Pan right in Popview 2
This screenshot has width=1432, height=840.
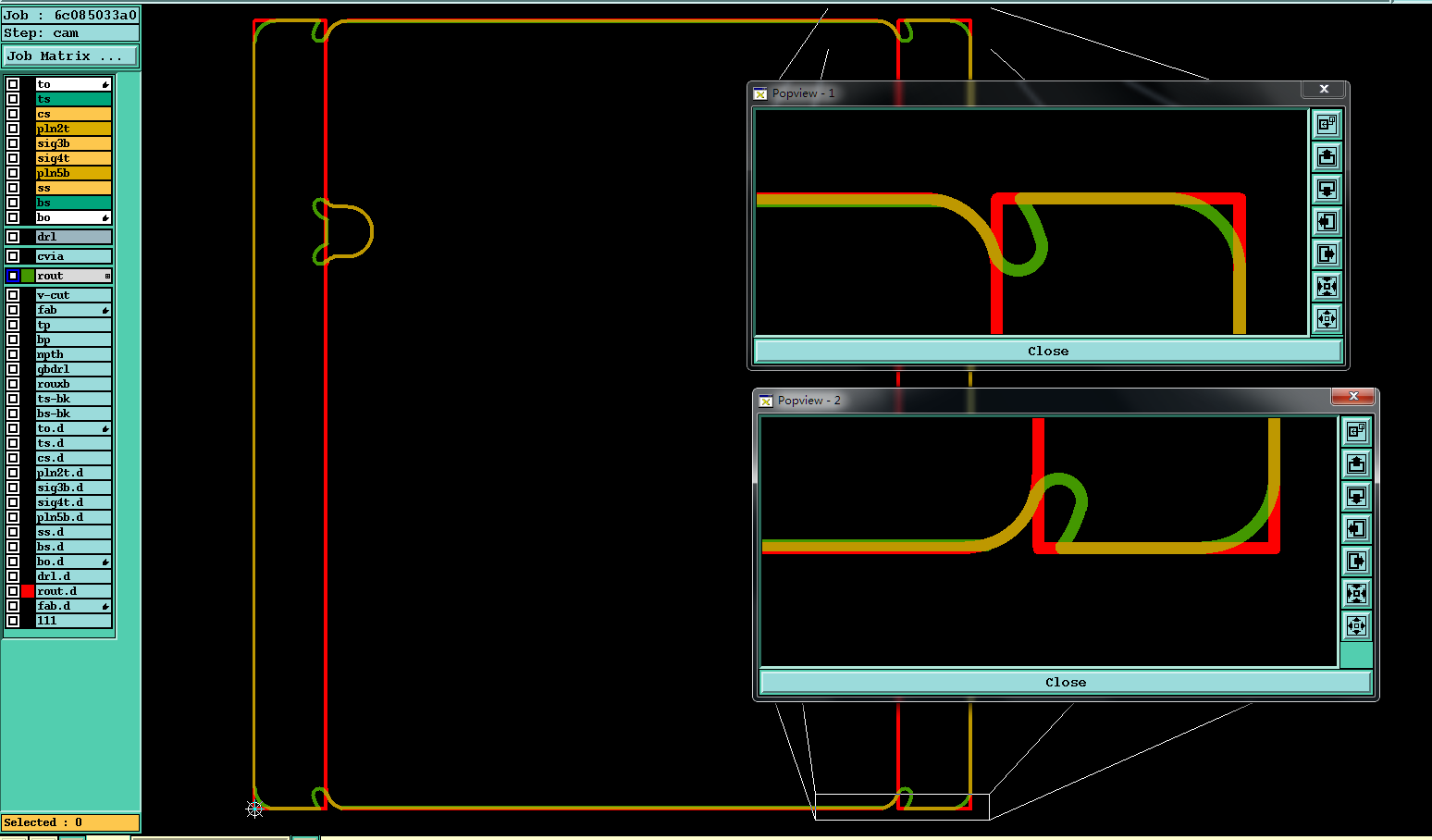click(1356, 561)
